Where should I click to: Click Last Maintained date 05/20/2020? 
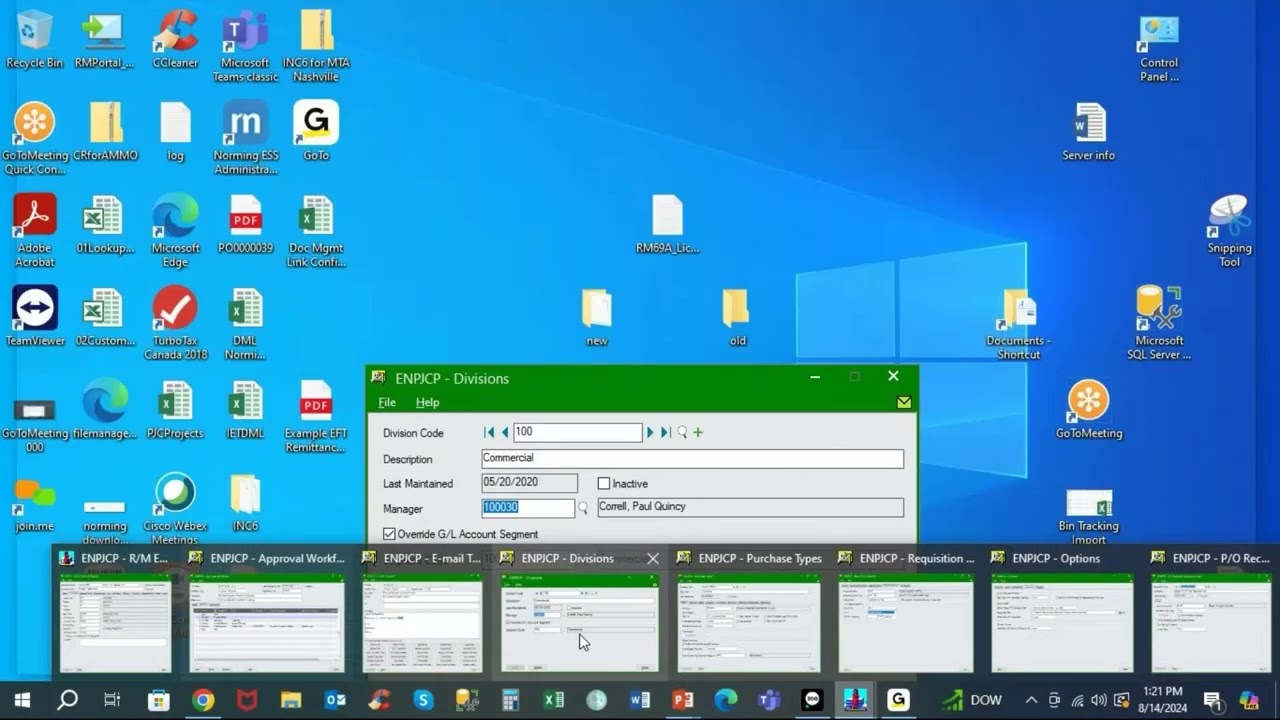pos(529,483)
